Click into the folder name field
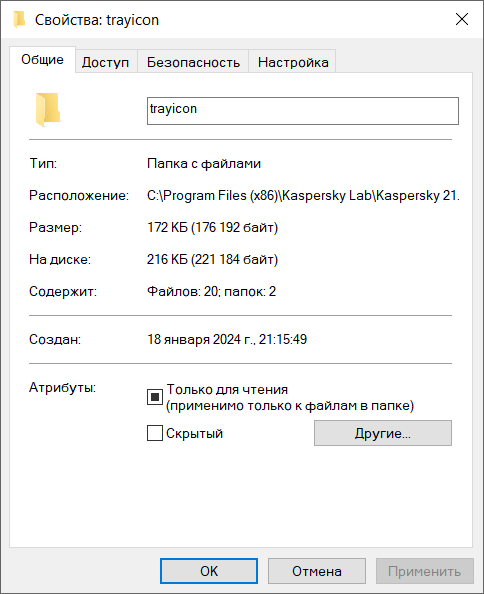484x594 pixels. pos(303,111)
